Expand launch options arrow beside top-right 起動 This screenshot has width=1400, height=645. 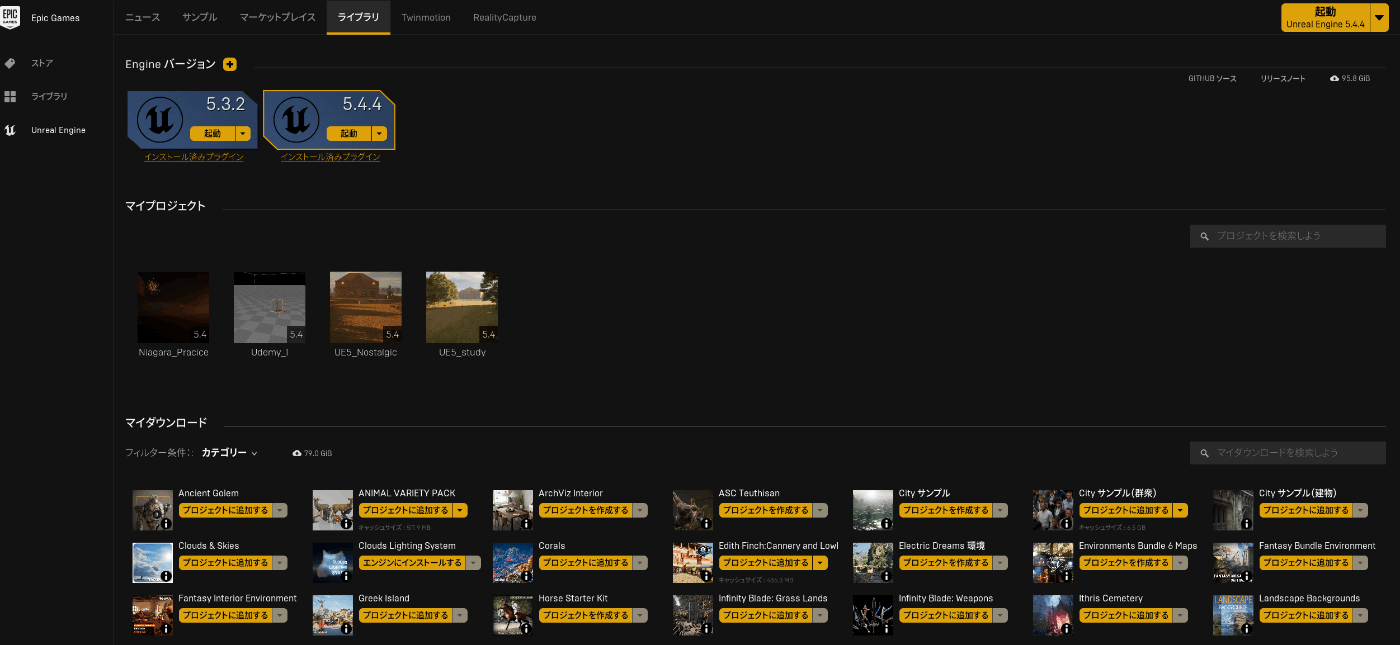pos(1380,17)
